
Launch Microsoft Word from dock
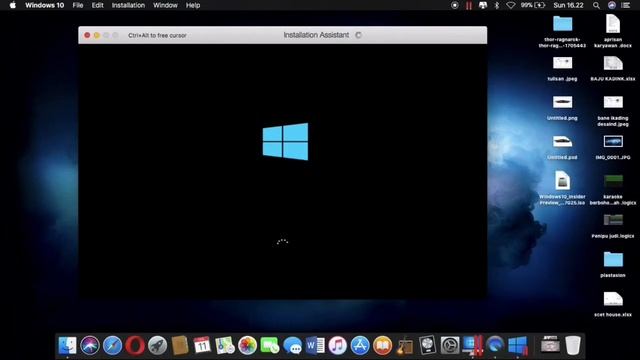tap(315, 345)
